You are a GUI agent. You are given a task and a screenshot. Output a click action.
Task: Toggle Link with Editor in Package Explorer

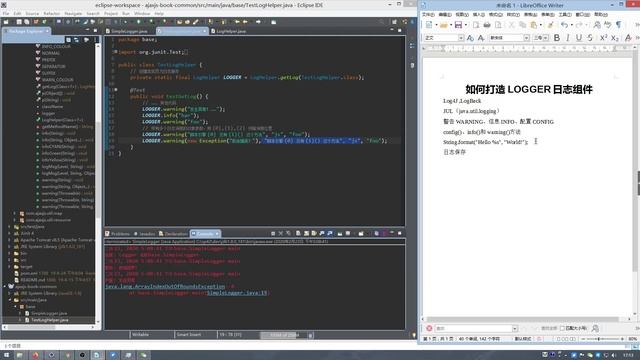click(x=77, y=40)
